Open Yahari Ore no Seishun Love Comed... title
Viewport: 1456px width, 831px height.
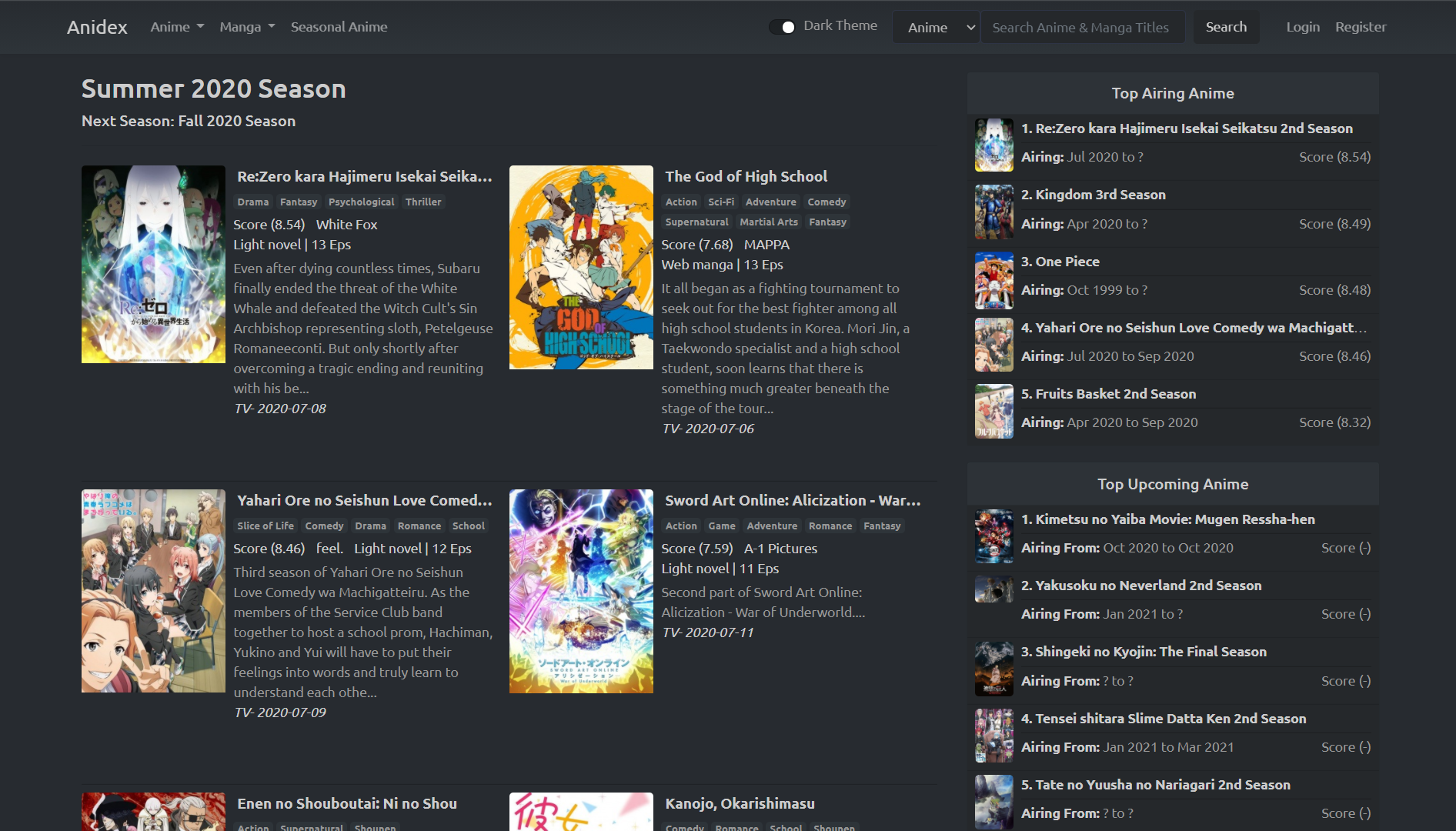pyautogui.click(x=364, y=500)
